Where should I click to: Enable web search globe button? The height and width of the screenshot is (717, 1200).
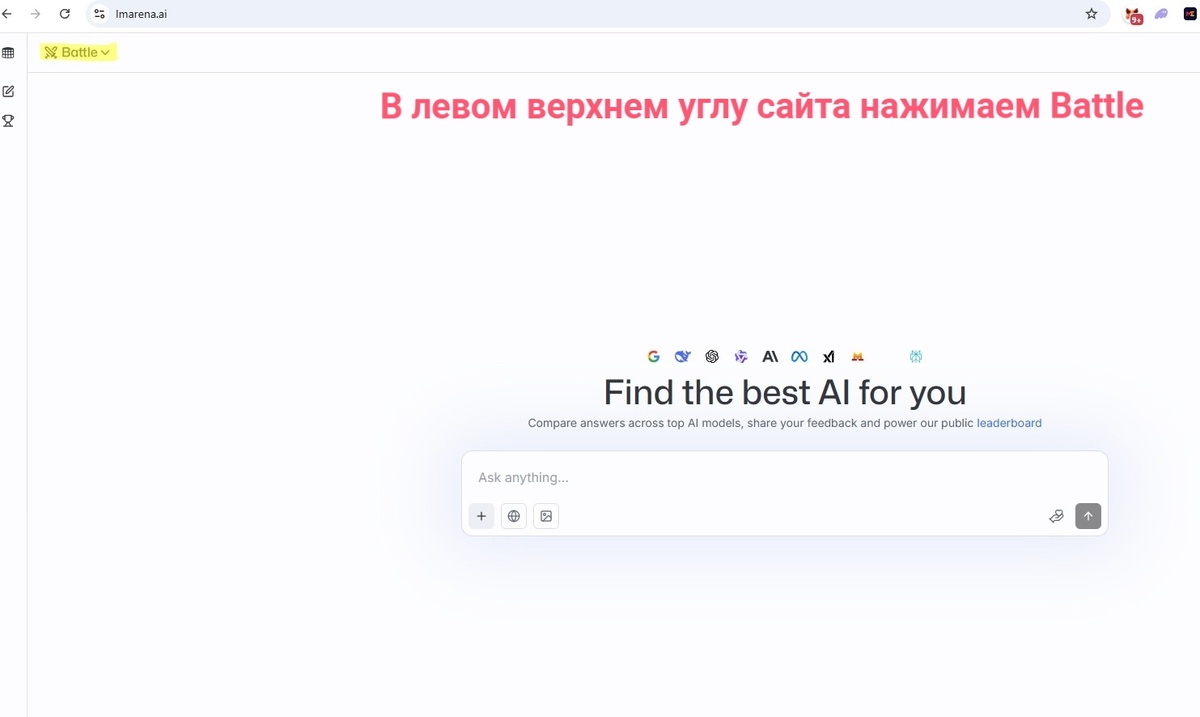[x=514, y=516]
